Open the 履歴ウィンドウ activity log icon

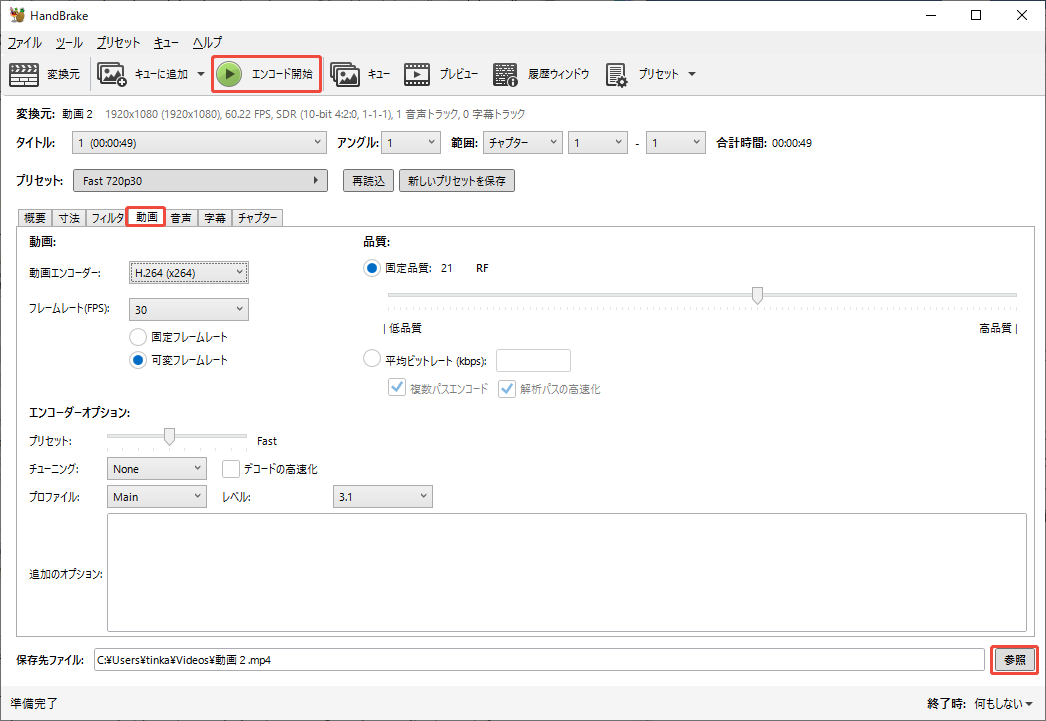click(505, 74)
